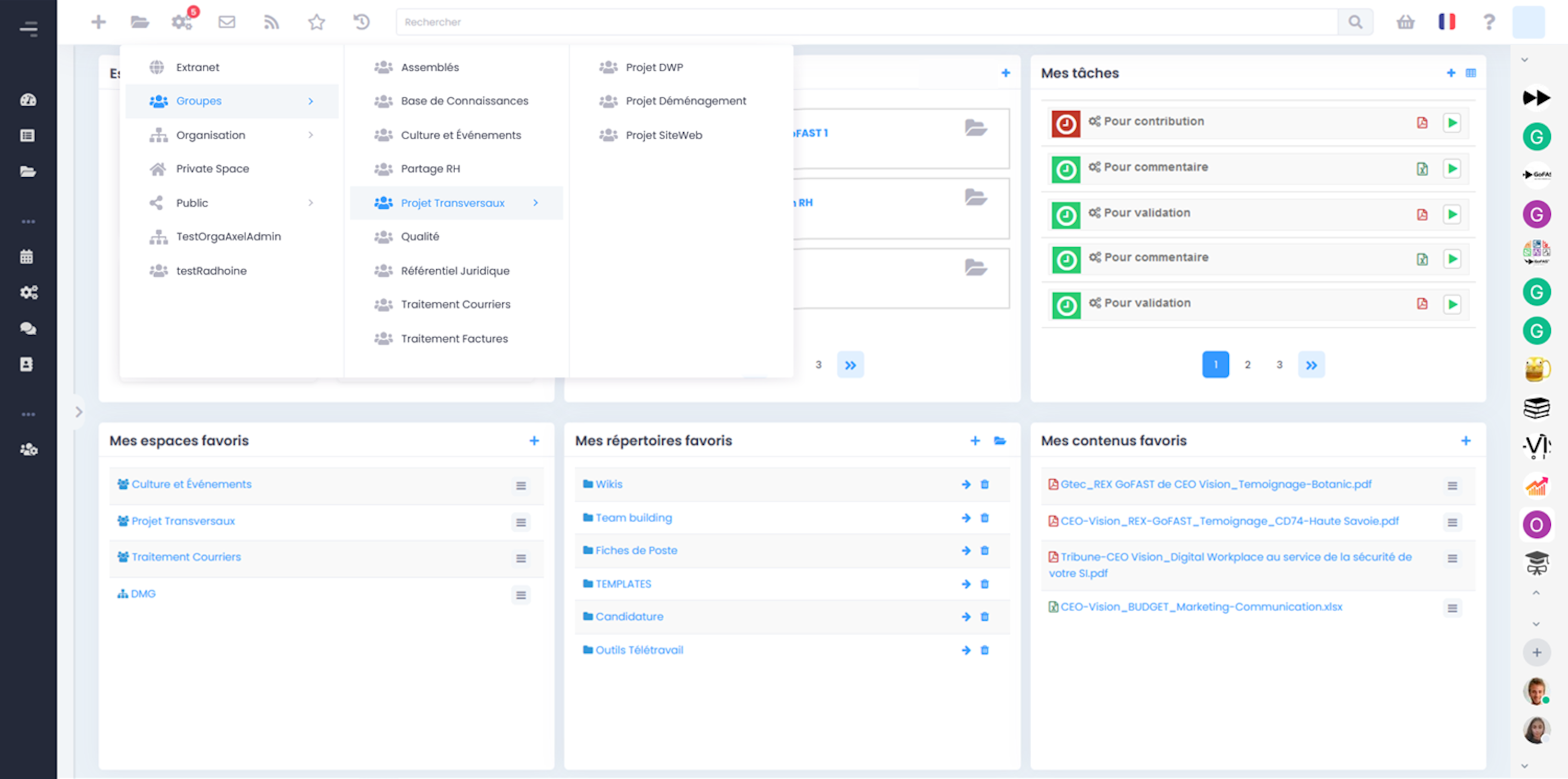Click the French flag language selector
Viewport: 1568px width, 779px height.
1446,22
